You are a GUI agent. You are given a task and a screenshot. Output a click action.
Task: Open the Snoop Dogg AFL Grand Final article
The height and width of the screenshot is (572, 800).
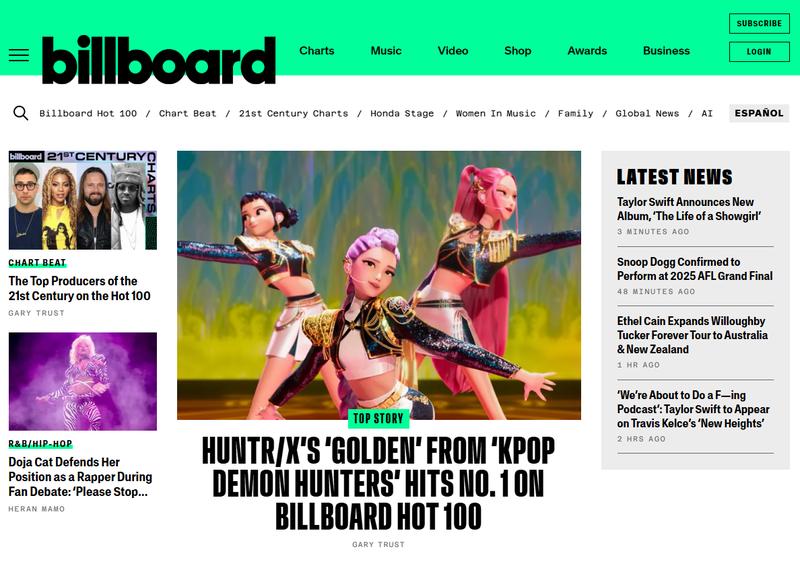(x=694, y=268)
